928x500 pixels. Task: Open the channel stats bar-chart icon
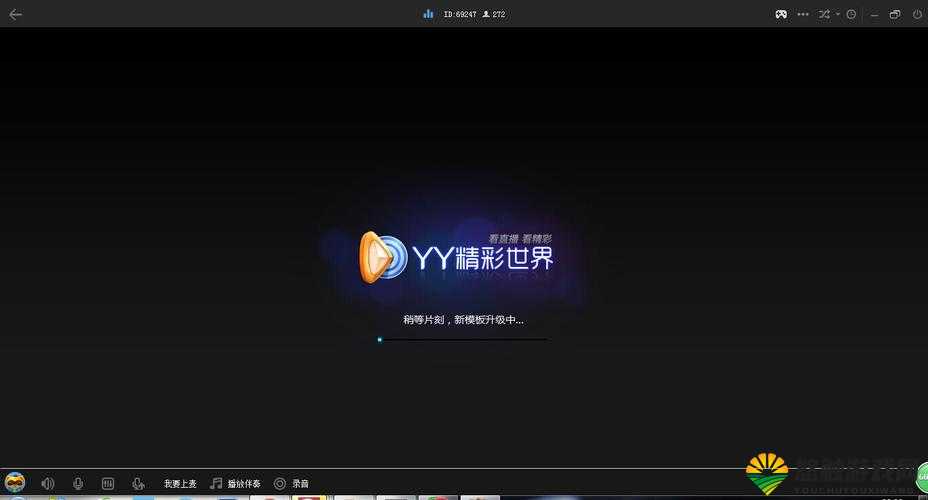428,14
